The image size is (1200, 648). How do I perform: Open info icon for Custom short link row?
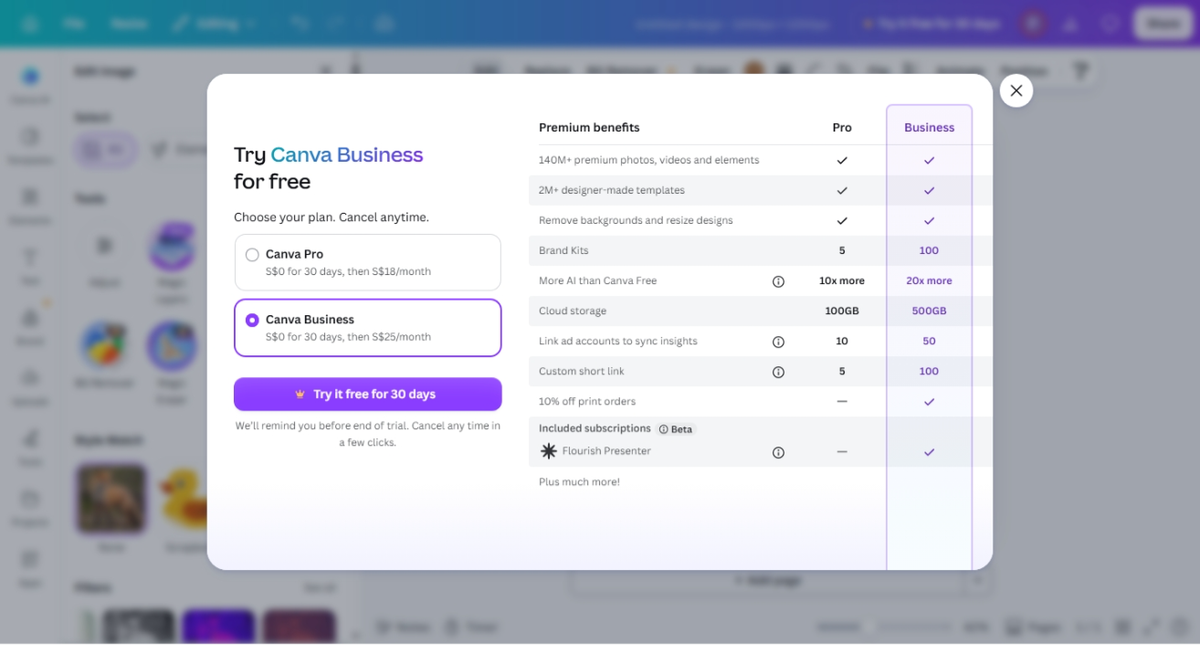point(778,372)
